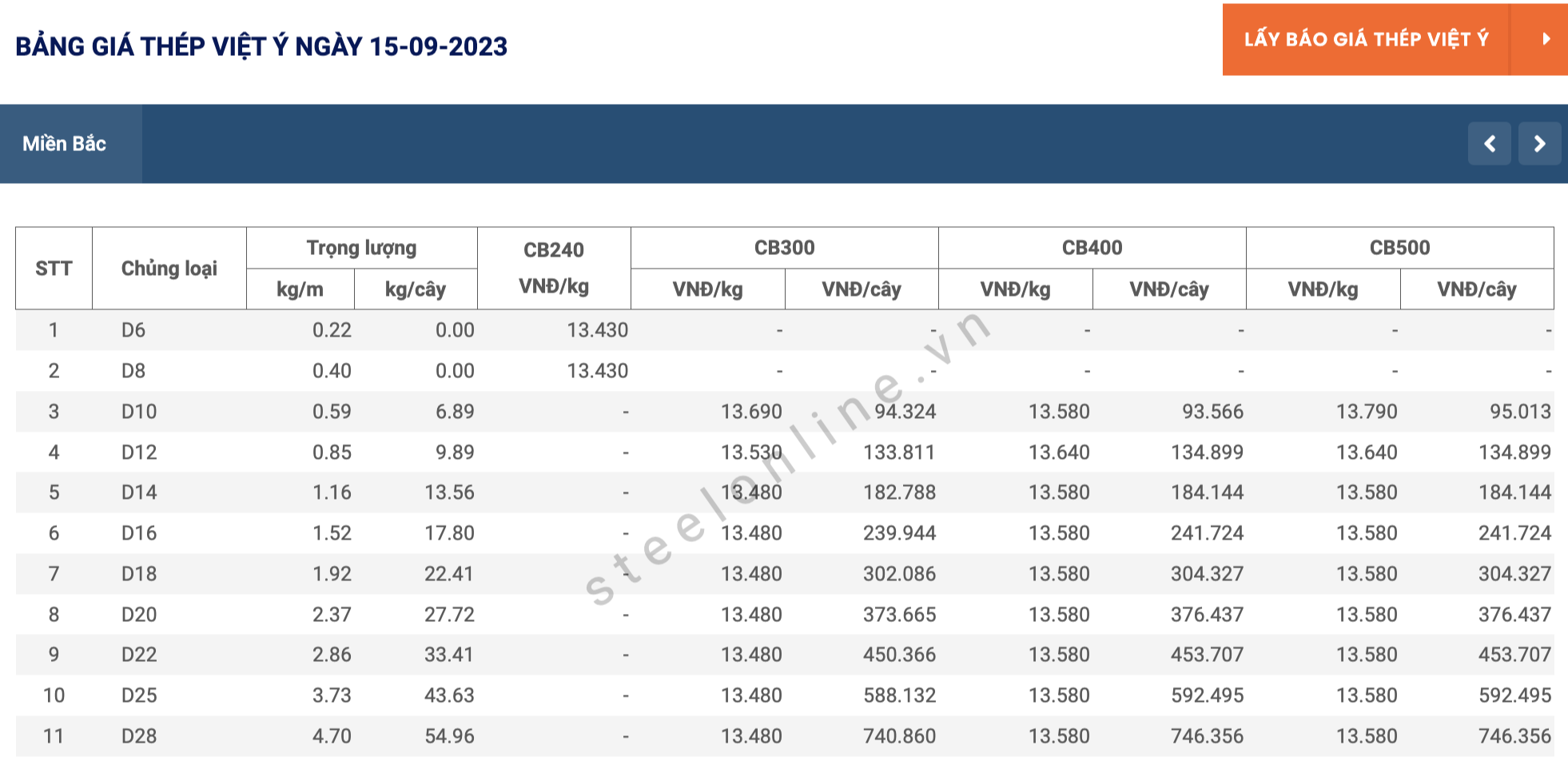Click row number 11 in STT column

[x=54, y=736]
